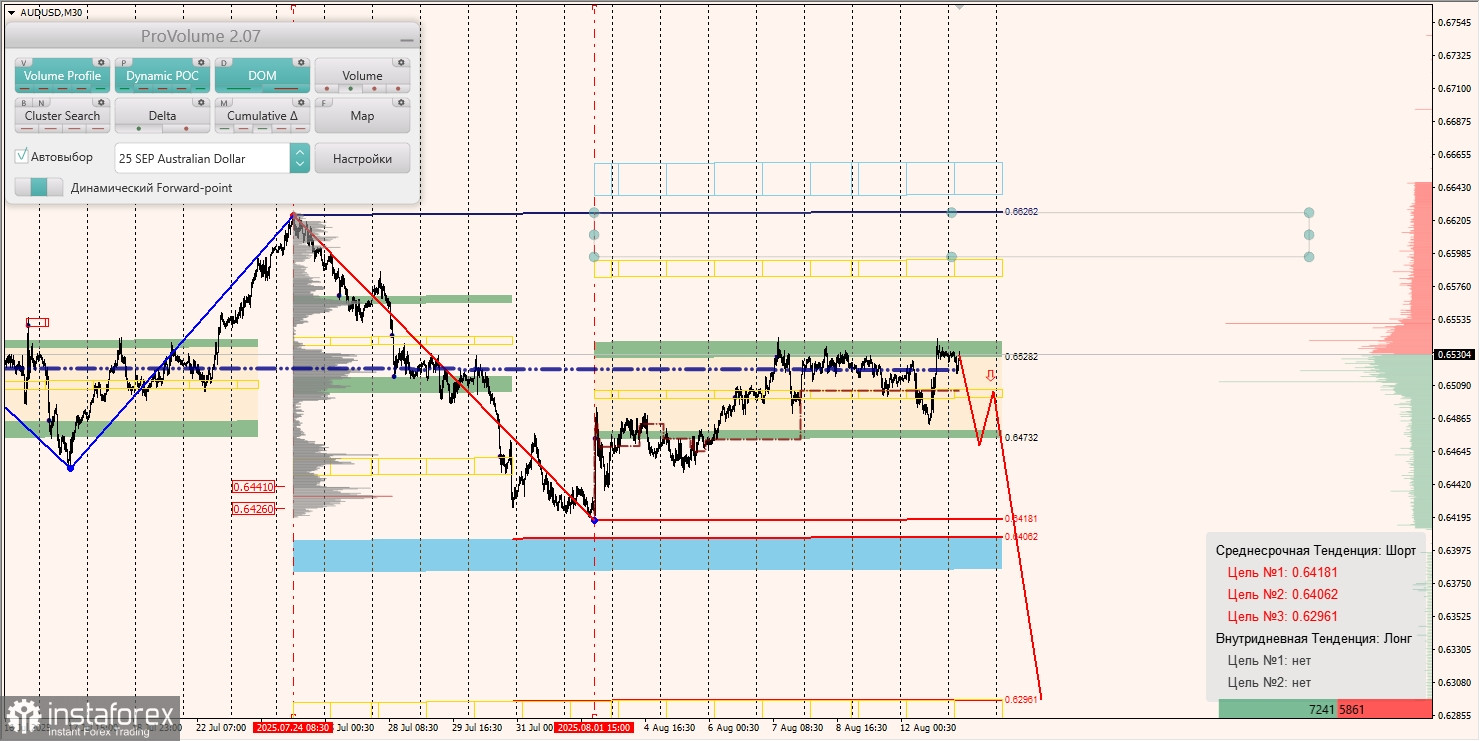
Task: Click the 0.62961 level label on chart
Action: point(1021,699)
